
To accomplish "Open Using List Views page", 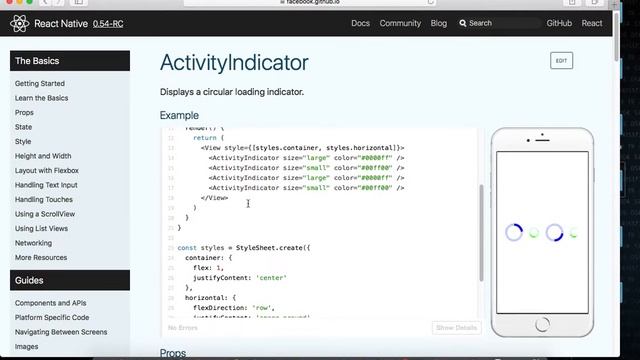I will (41, 229).
